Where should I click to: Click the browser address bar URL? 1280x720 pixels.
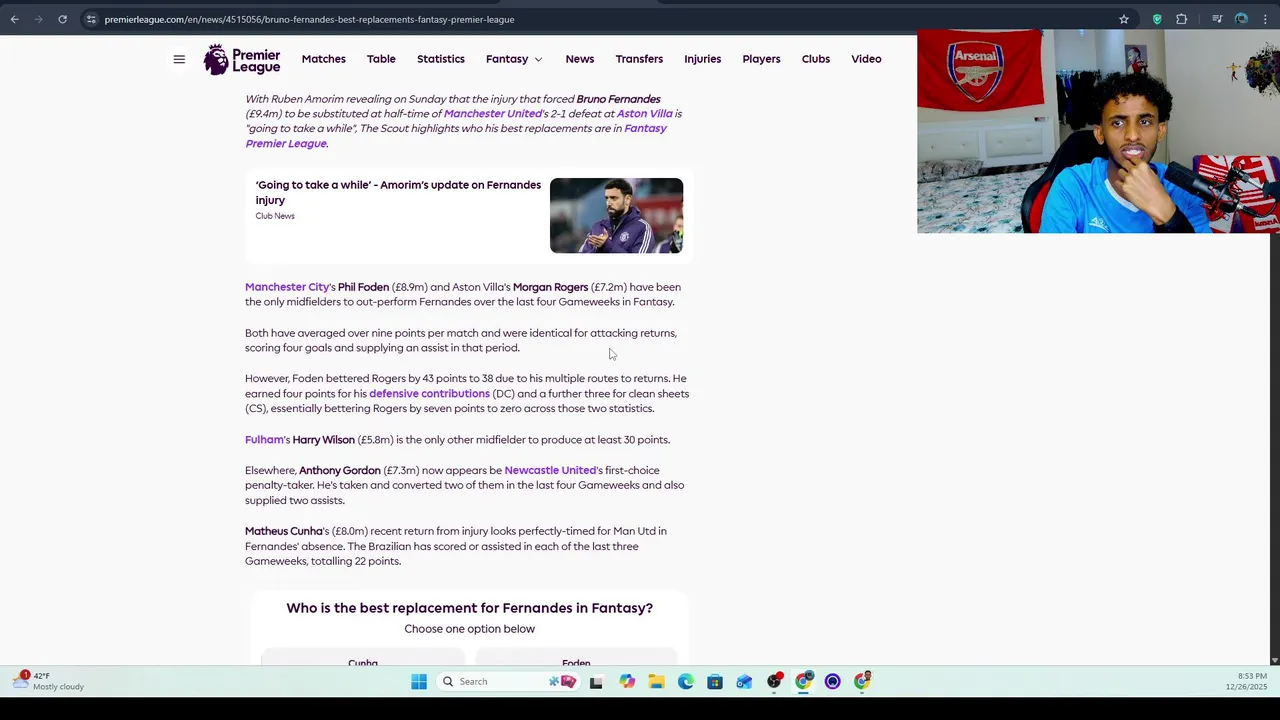(309, 19)
